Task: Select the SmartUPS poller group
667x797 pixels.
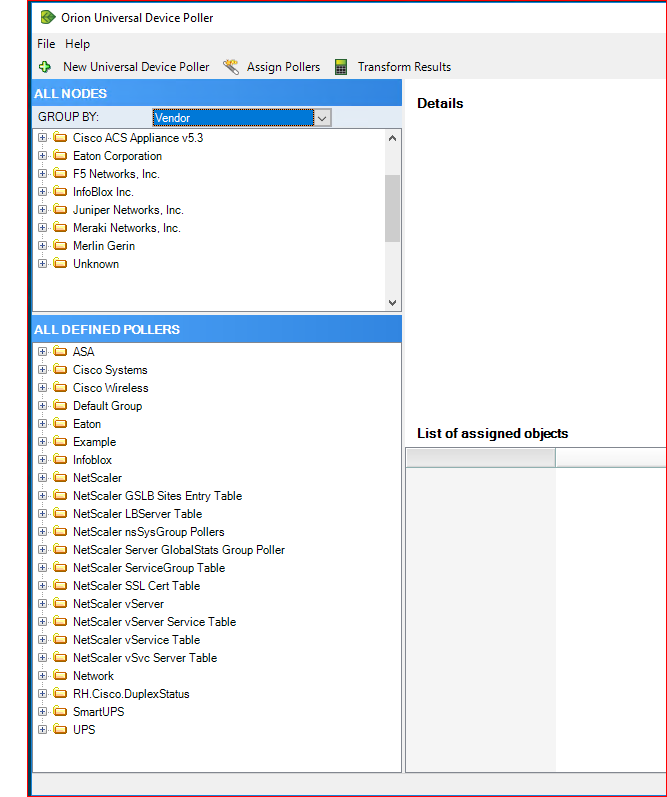Action: pos(98,712)
